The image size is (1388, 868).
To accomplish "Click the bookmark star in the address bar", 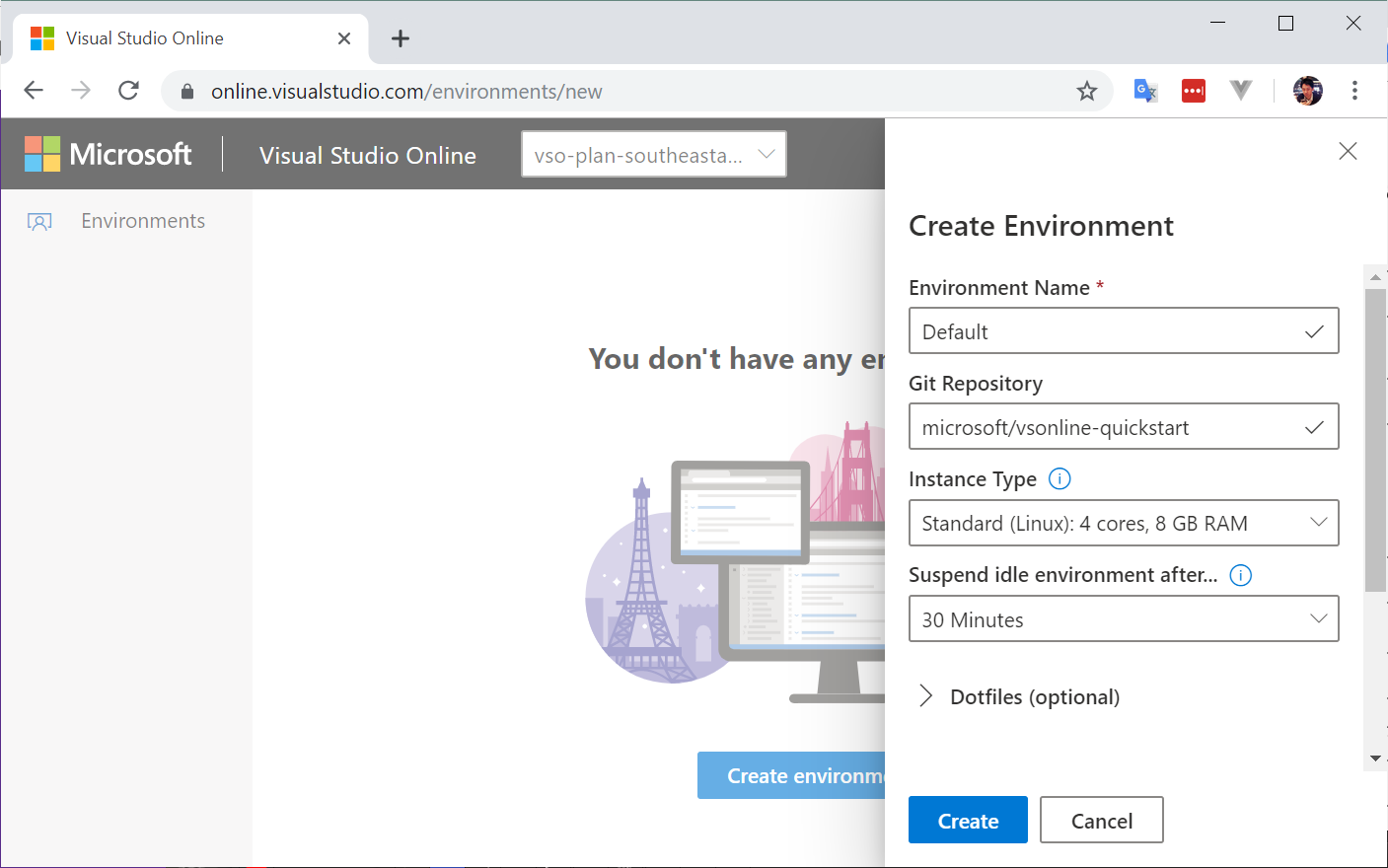I will click(1086, 90).
